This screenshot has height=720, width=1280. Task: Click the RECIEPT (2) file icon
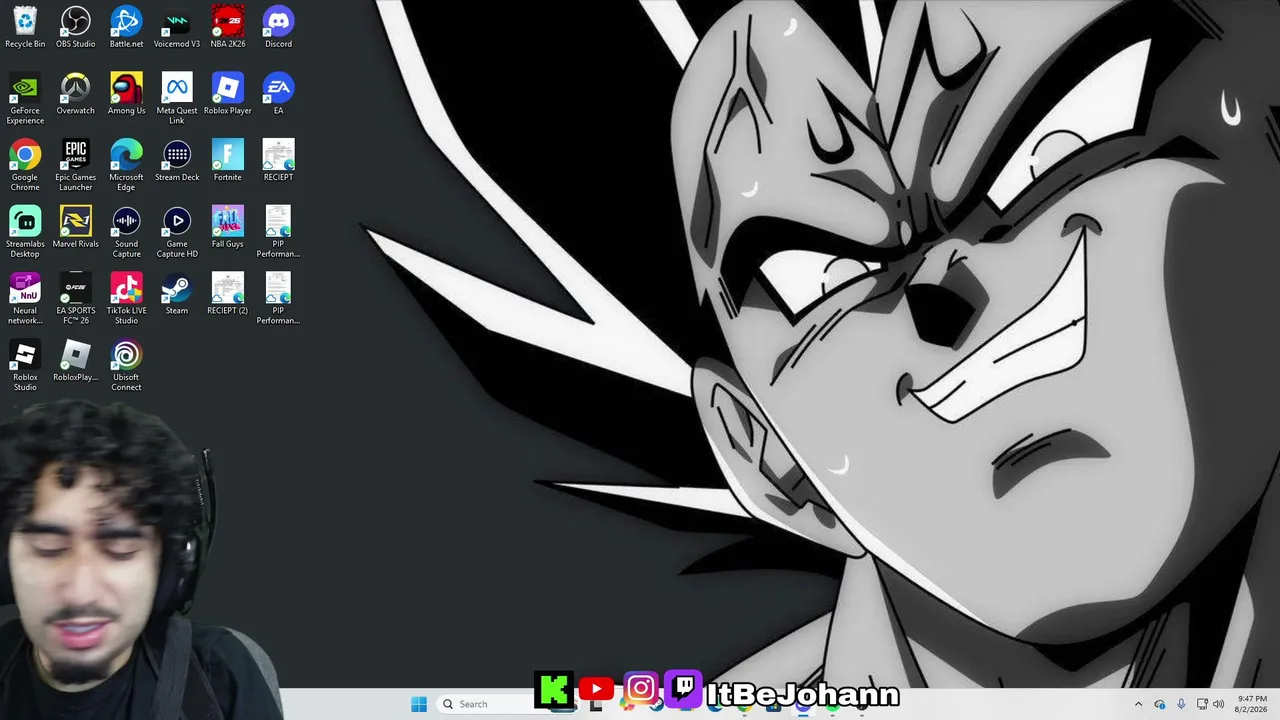tap(228, 294)
